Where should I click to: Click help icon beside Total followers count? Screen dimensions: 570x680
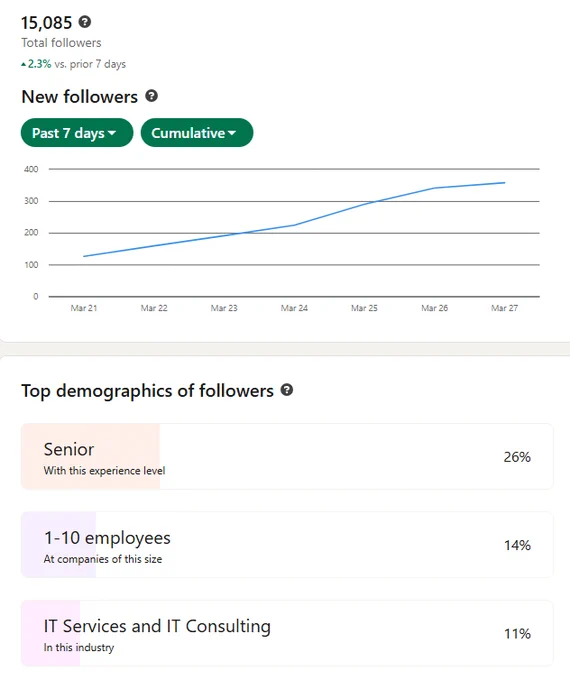(x=85, y=22)
